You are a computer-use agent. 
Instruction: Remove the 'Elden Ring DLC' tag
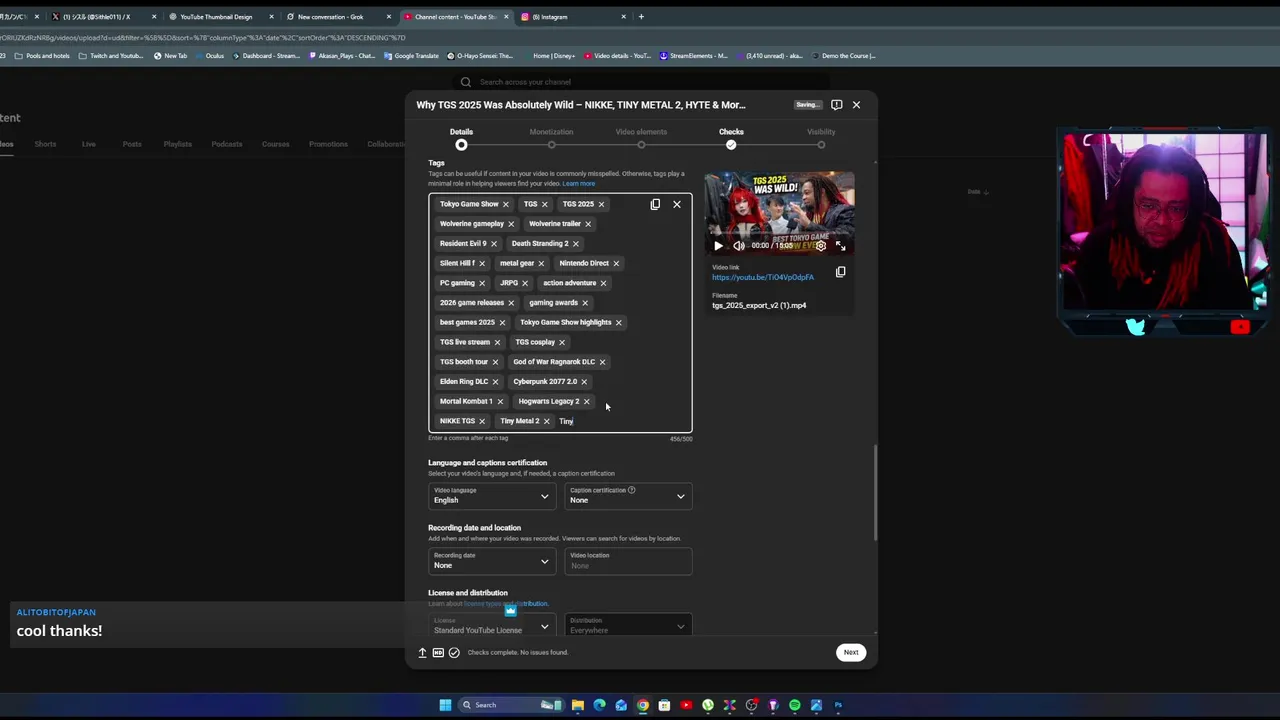coord(495,382)
